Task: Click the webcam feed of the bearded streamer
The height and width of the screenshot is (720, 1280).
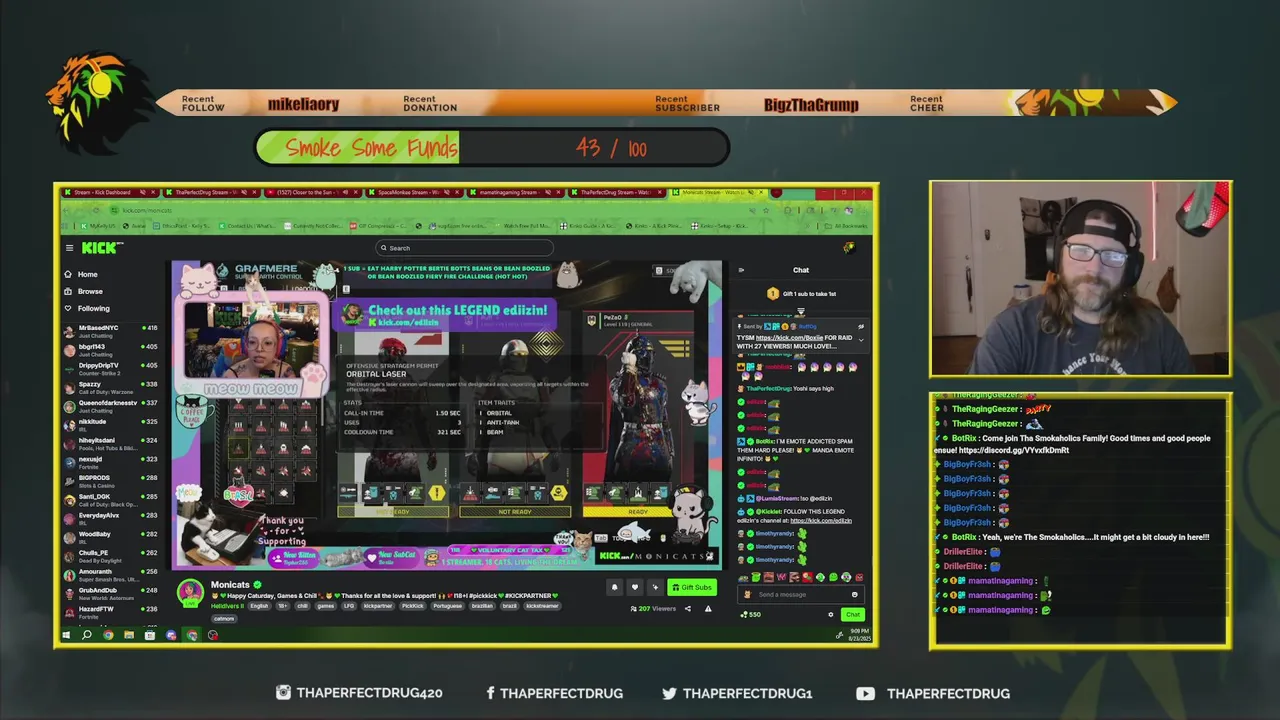Action: pyautogui.click(x=1081, y=279)
